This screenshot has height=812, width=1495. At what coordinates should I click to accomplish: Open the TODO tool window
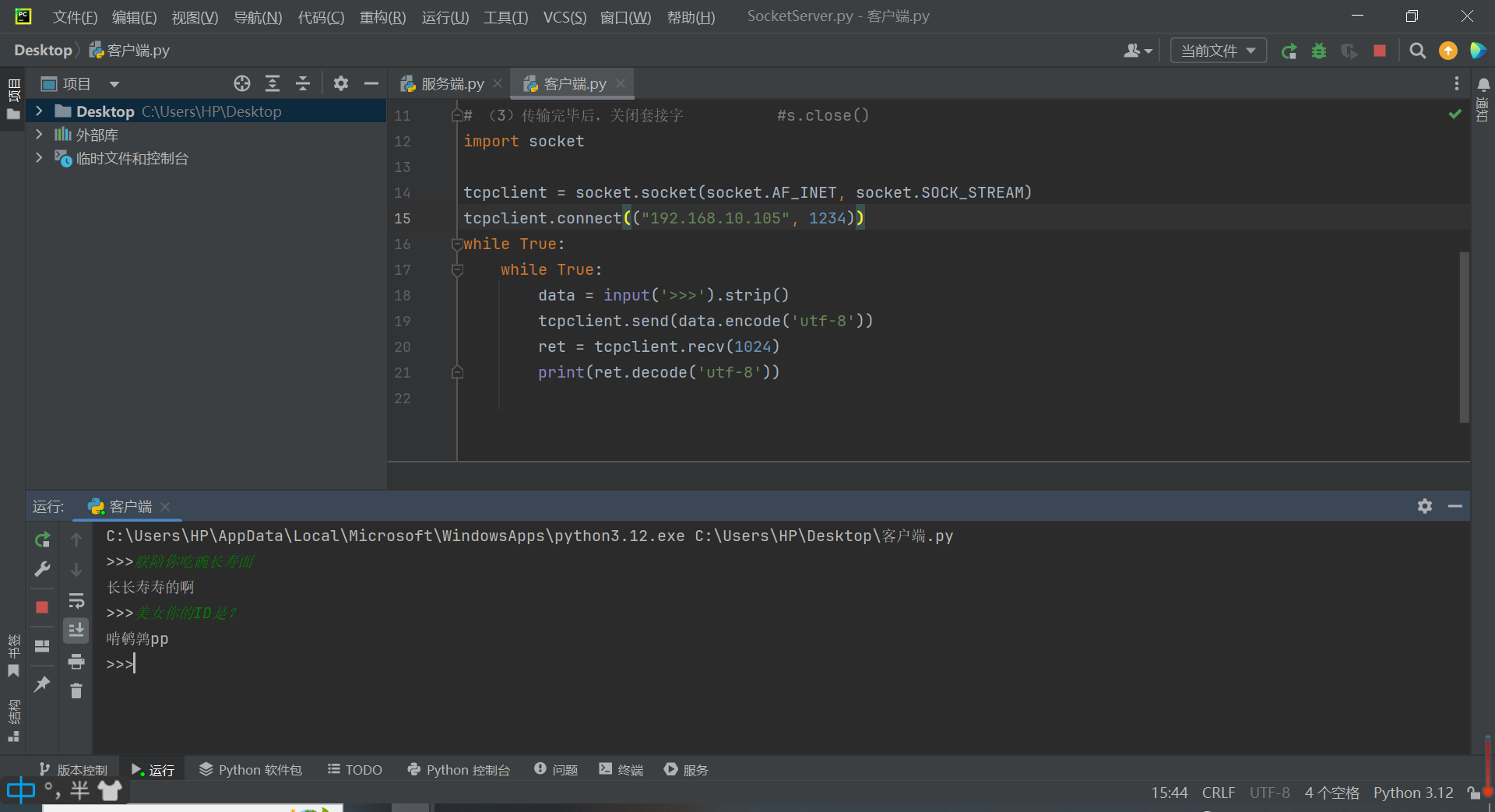coord(355,770)
